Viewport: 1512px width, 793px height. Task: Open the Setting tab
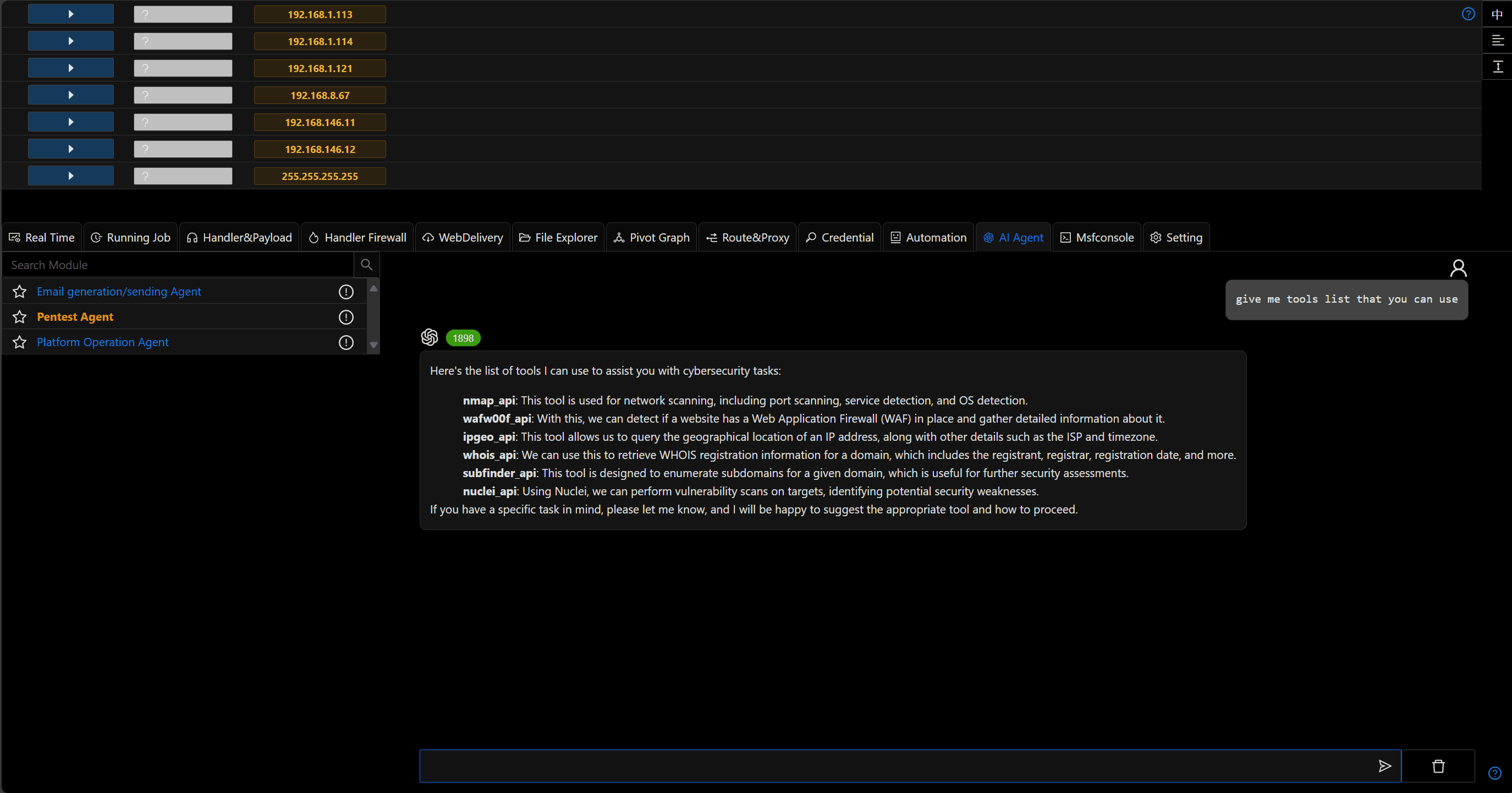point(1176,237)
